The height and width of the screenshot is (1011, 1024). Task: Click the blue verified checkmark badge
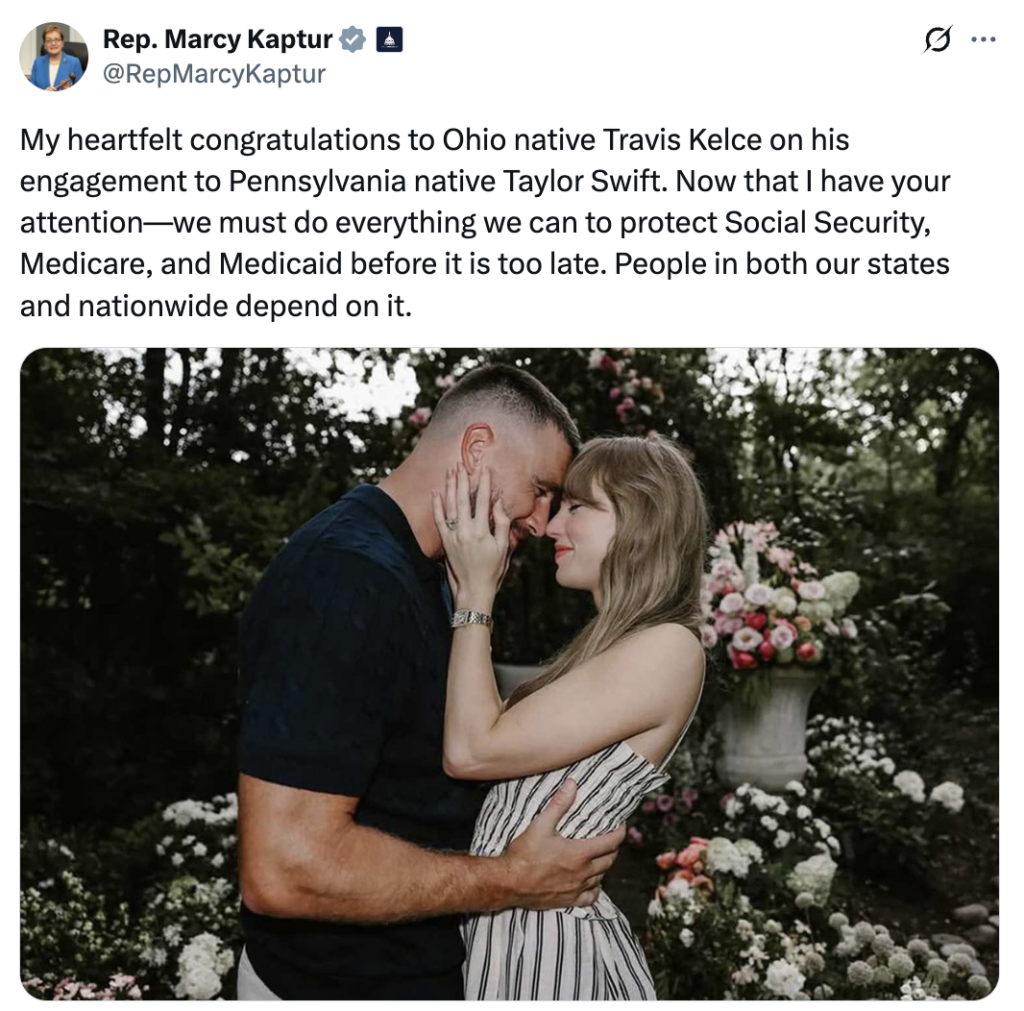(351, 40)
